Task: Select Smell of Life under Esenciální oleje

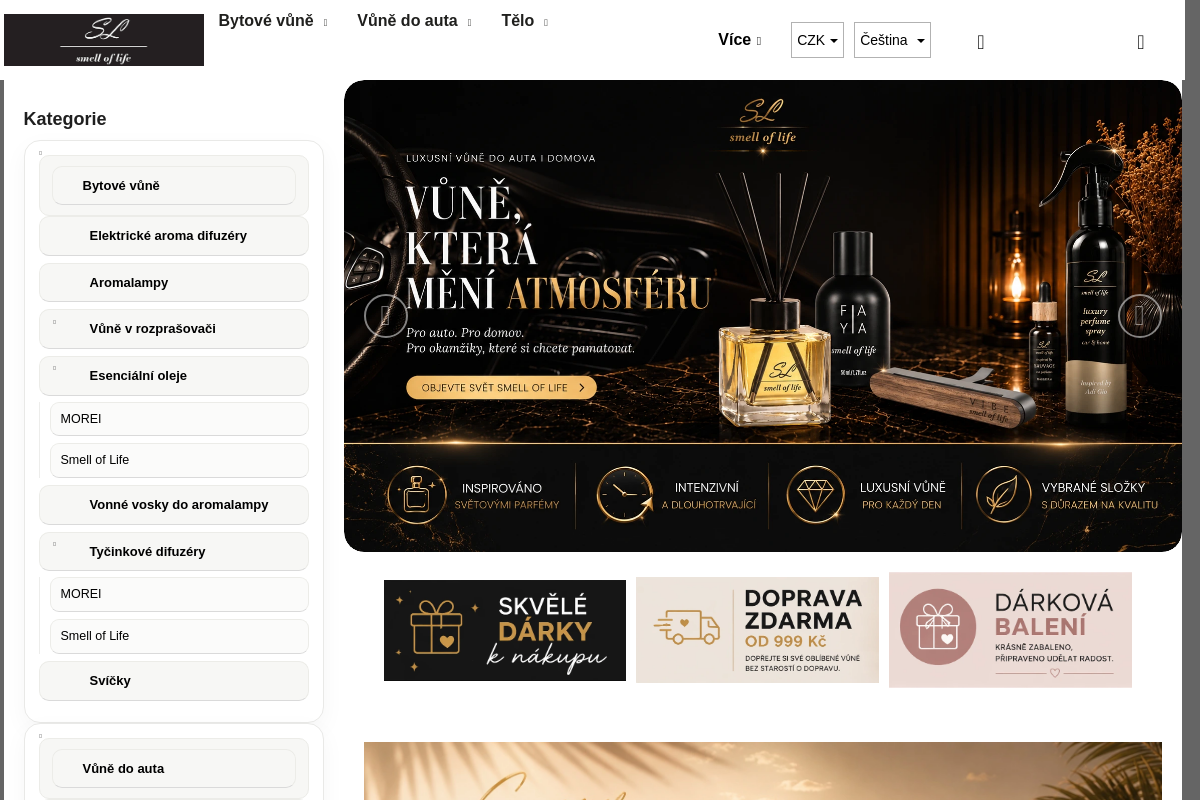Action: point(179,460)
